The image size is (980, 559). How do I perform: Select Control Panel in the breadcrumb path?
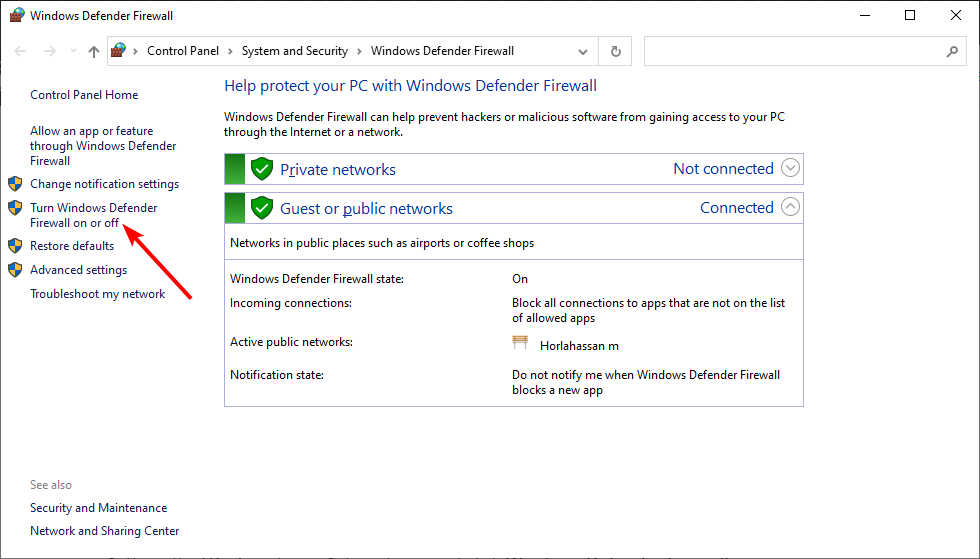point(182,51)
